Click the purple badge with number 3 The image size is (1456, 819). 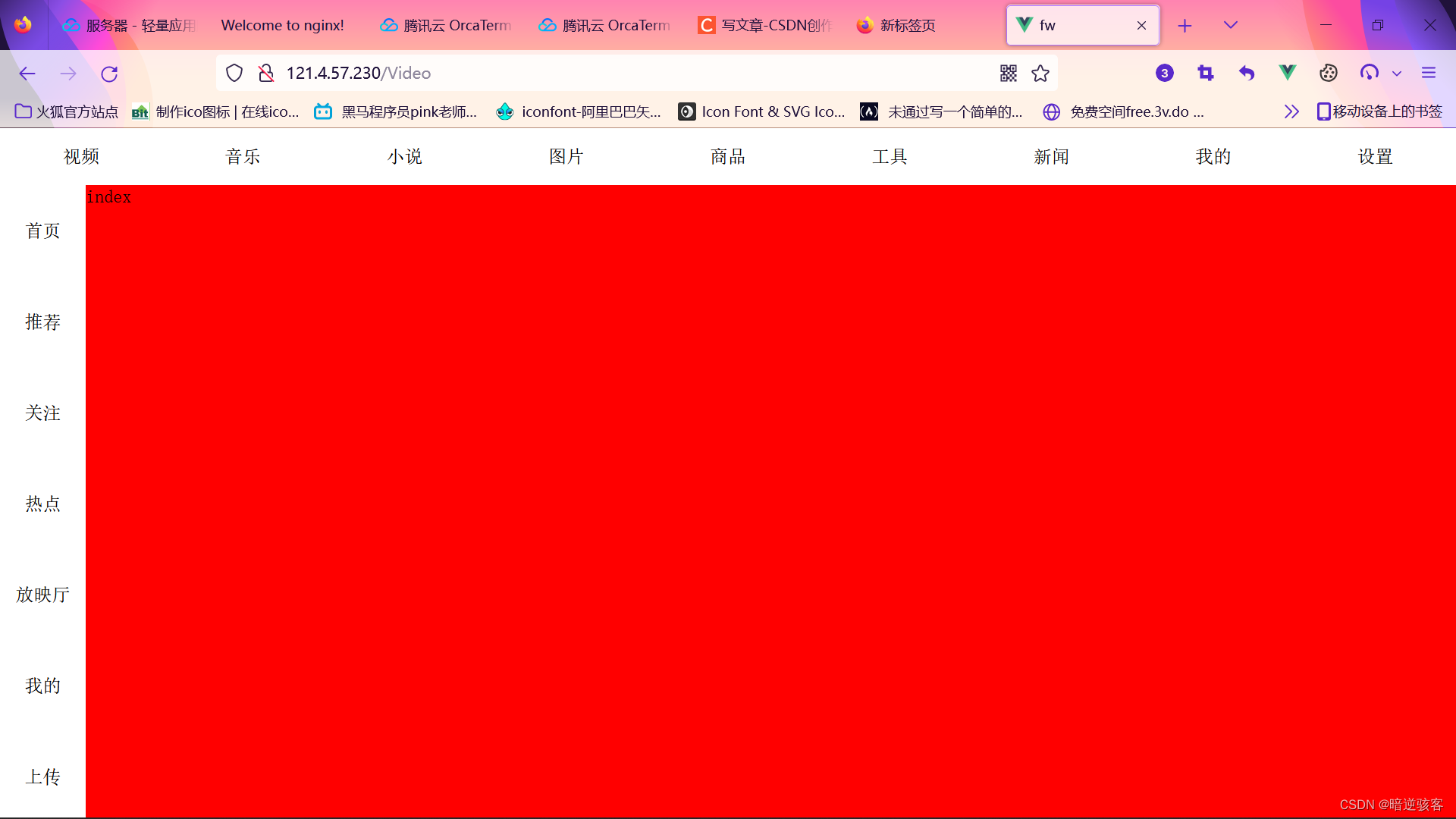pos(1165,73)
